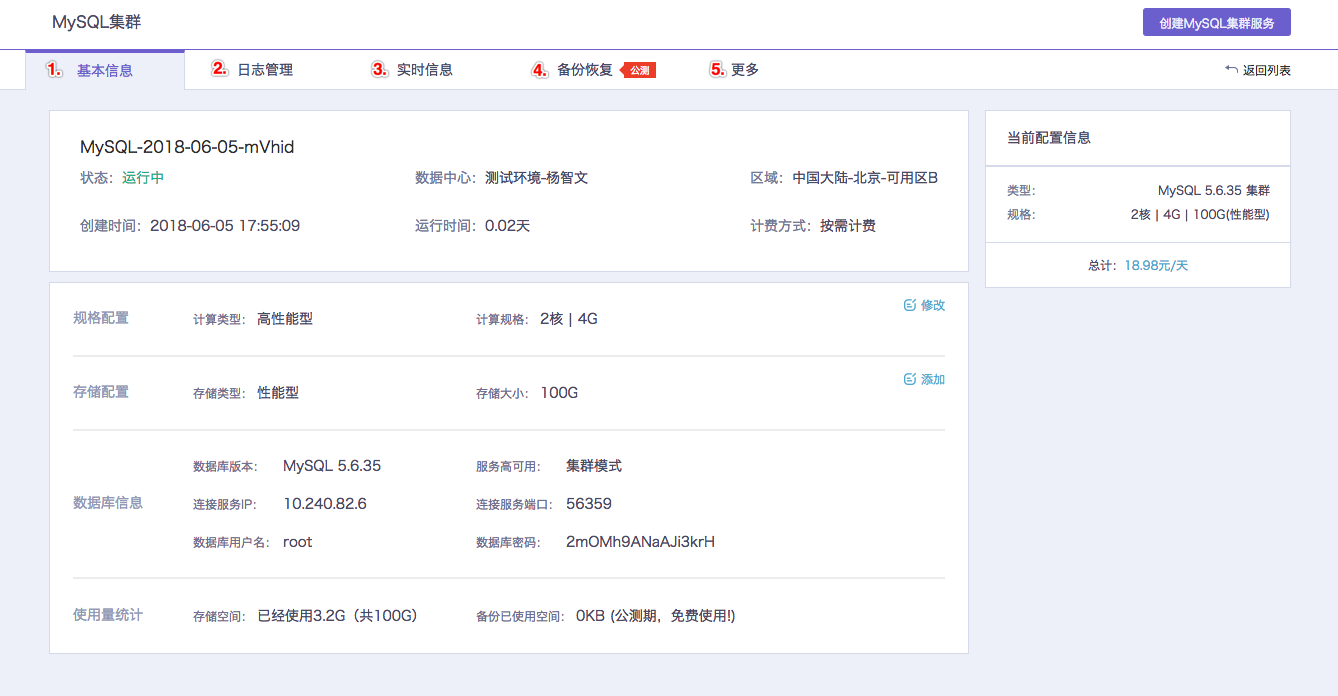Screen dimensions: 1338x696
Task: Click high availability value 集群模式
Action: tap(594, 466)
